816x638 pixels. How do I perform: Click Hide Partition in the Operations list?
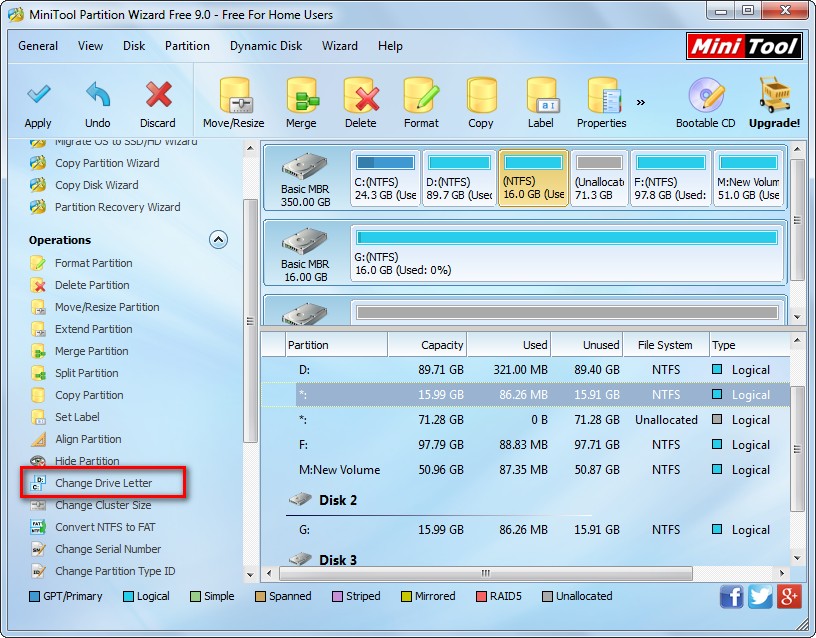87,461
